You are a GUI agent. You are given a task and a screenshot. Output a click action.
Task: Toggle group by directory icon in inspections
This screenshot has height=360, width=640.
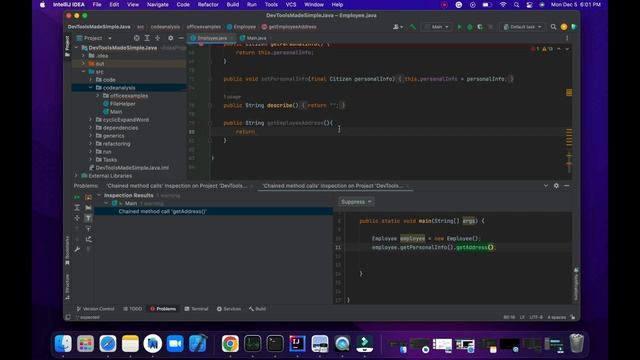[89, 208]
